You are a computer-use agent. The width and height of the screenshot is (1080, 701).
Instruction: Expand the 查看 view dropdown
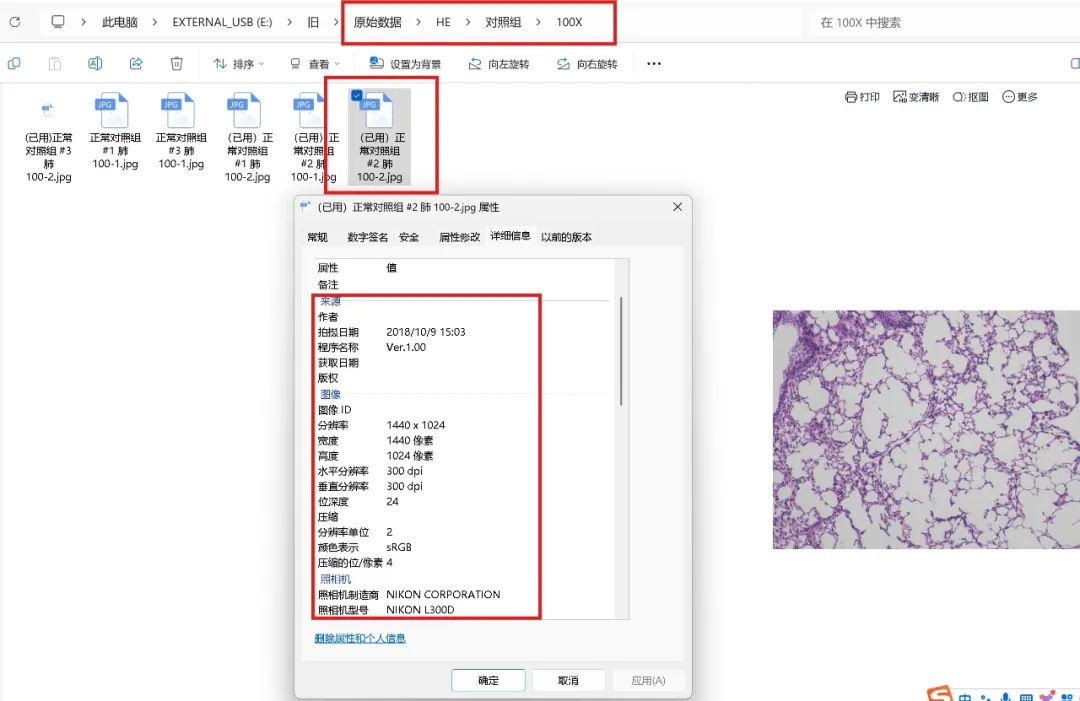[x=315, y=63]
